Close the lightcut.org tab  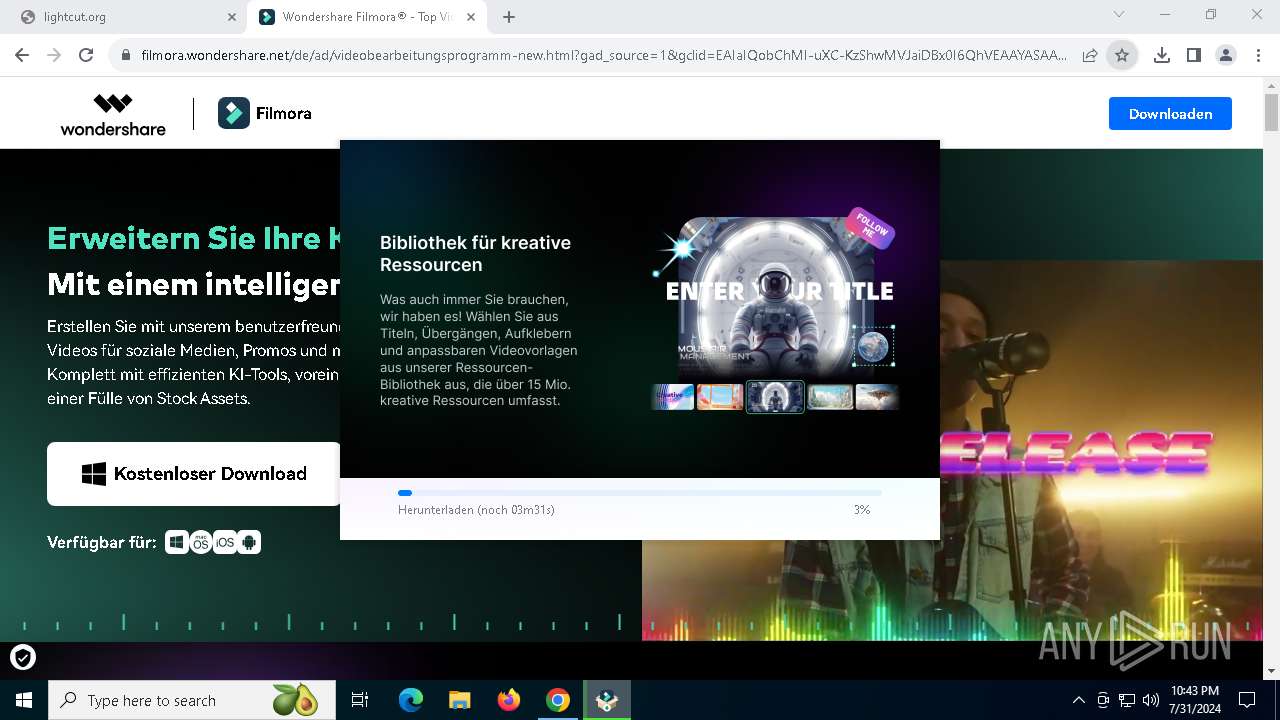tap(232, 17)
